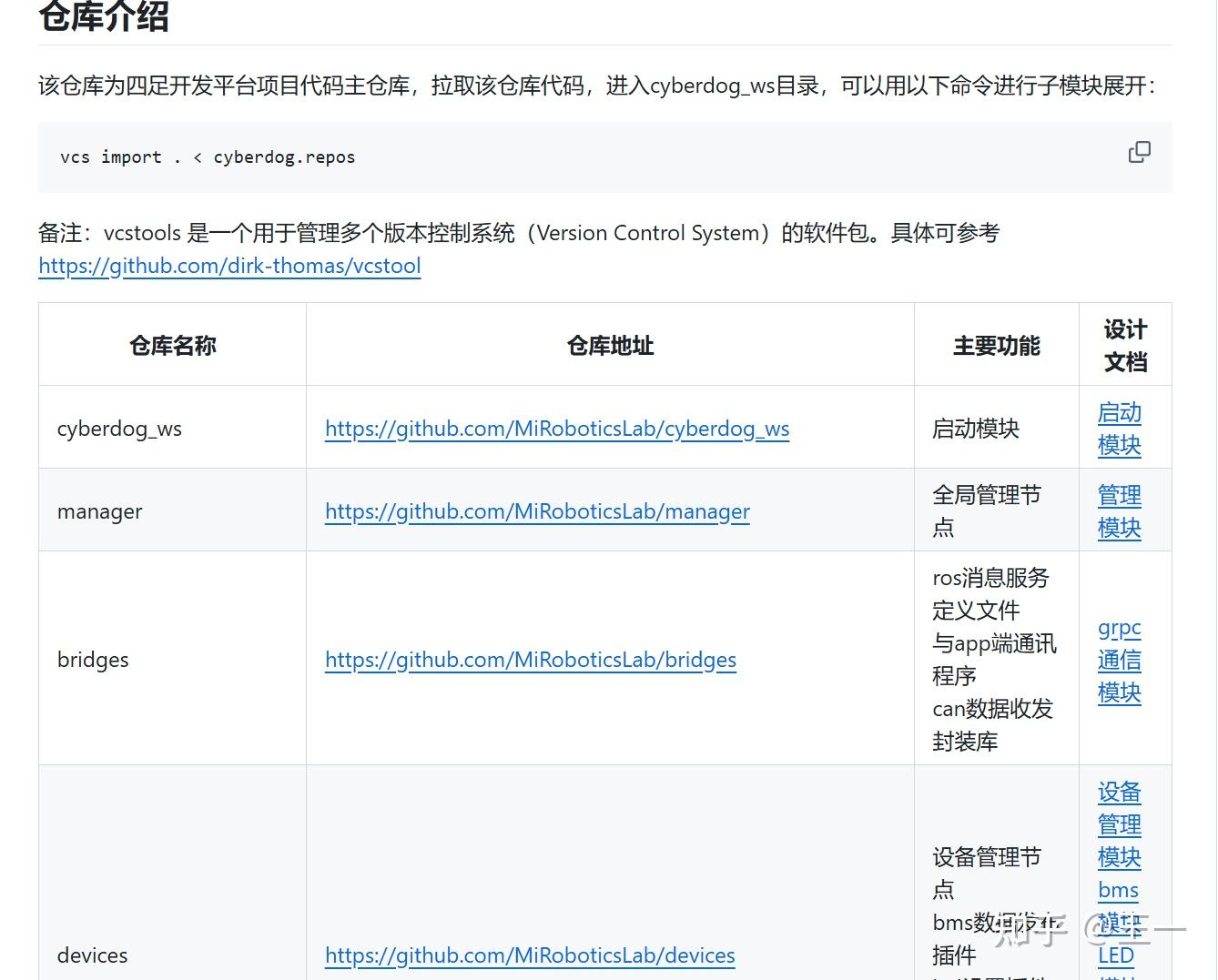
Task: Open the grpc通信模块 design document
Action: 1119,660
